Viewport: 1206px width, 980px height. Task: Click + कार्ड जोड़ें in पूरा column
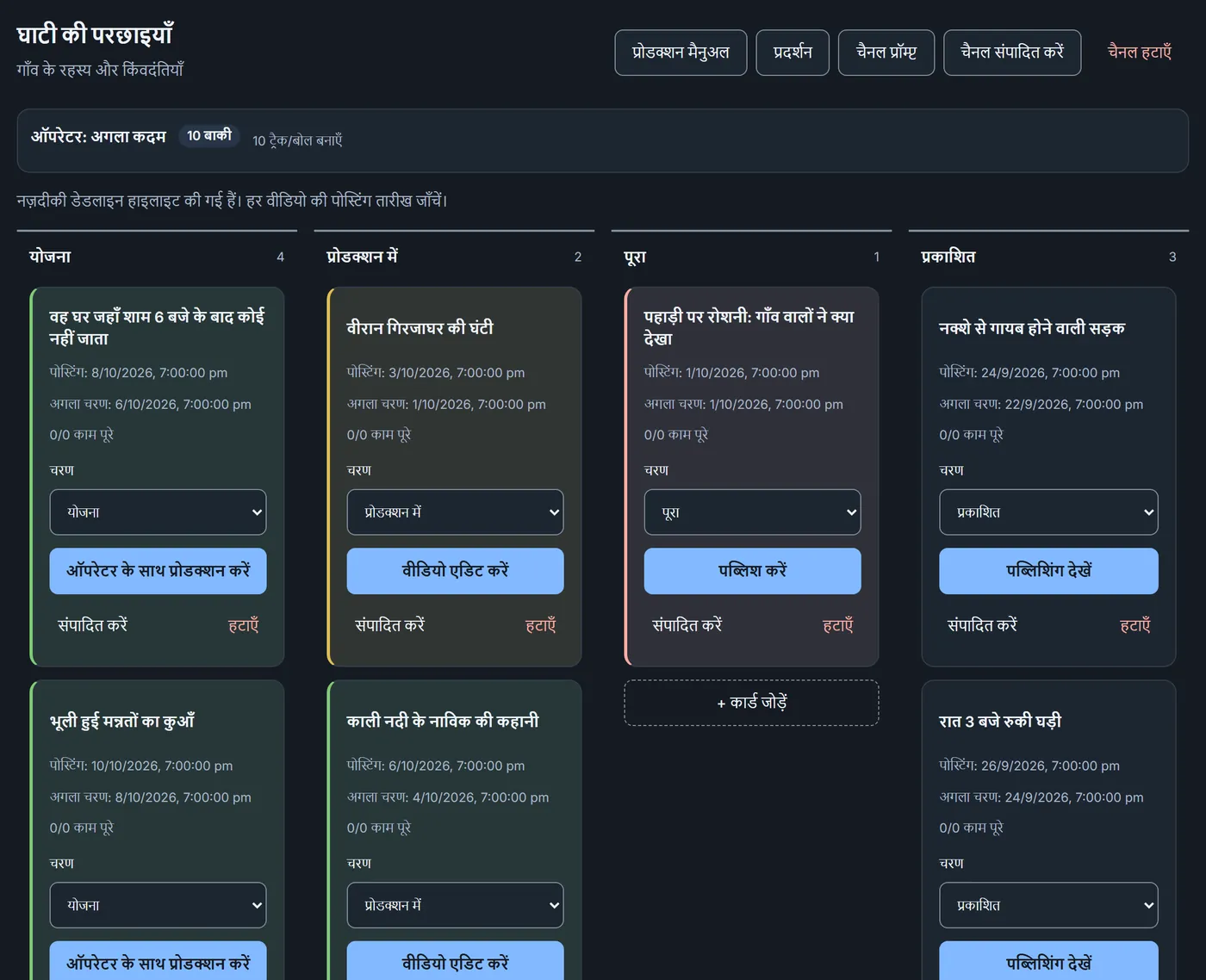tap(751, 703)
